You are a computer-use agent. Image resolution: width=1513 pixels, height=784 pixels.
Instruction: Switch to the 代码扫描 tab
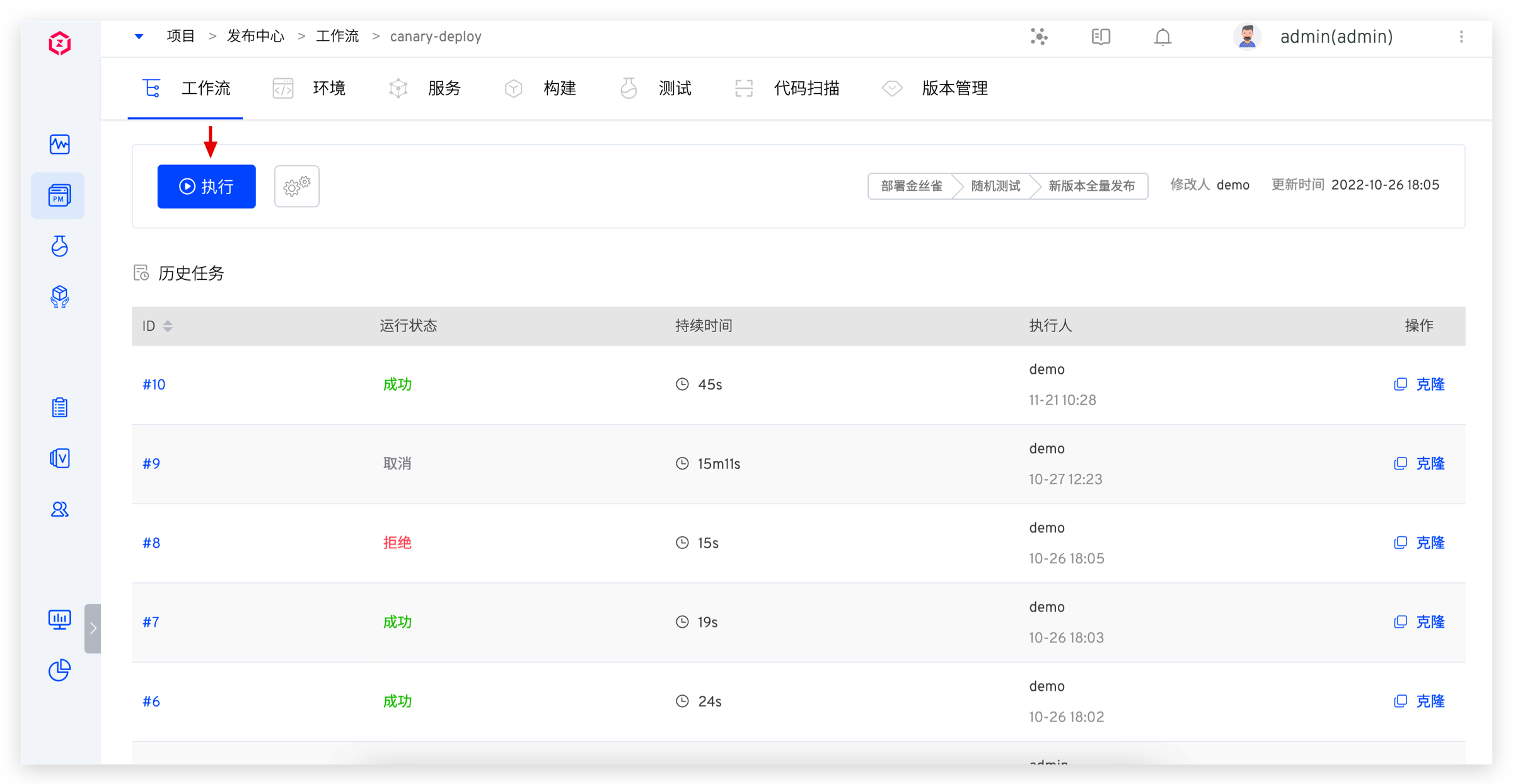787,89
